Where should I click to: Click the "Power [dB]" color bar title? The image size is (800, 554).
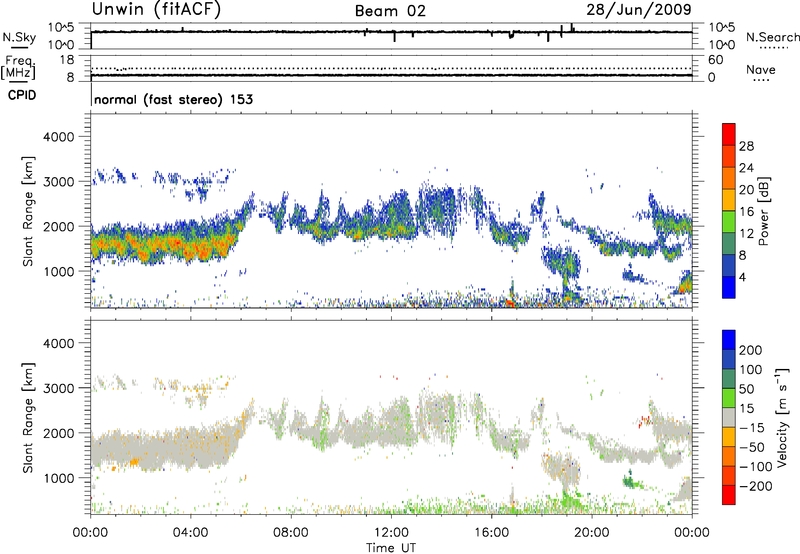[x=764, y=211]
